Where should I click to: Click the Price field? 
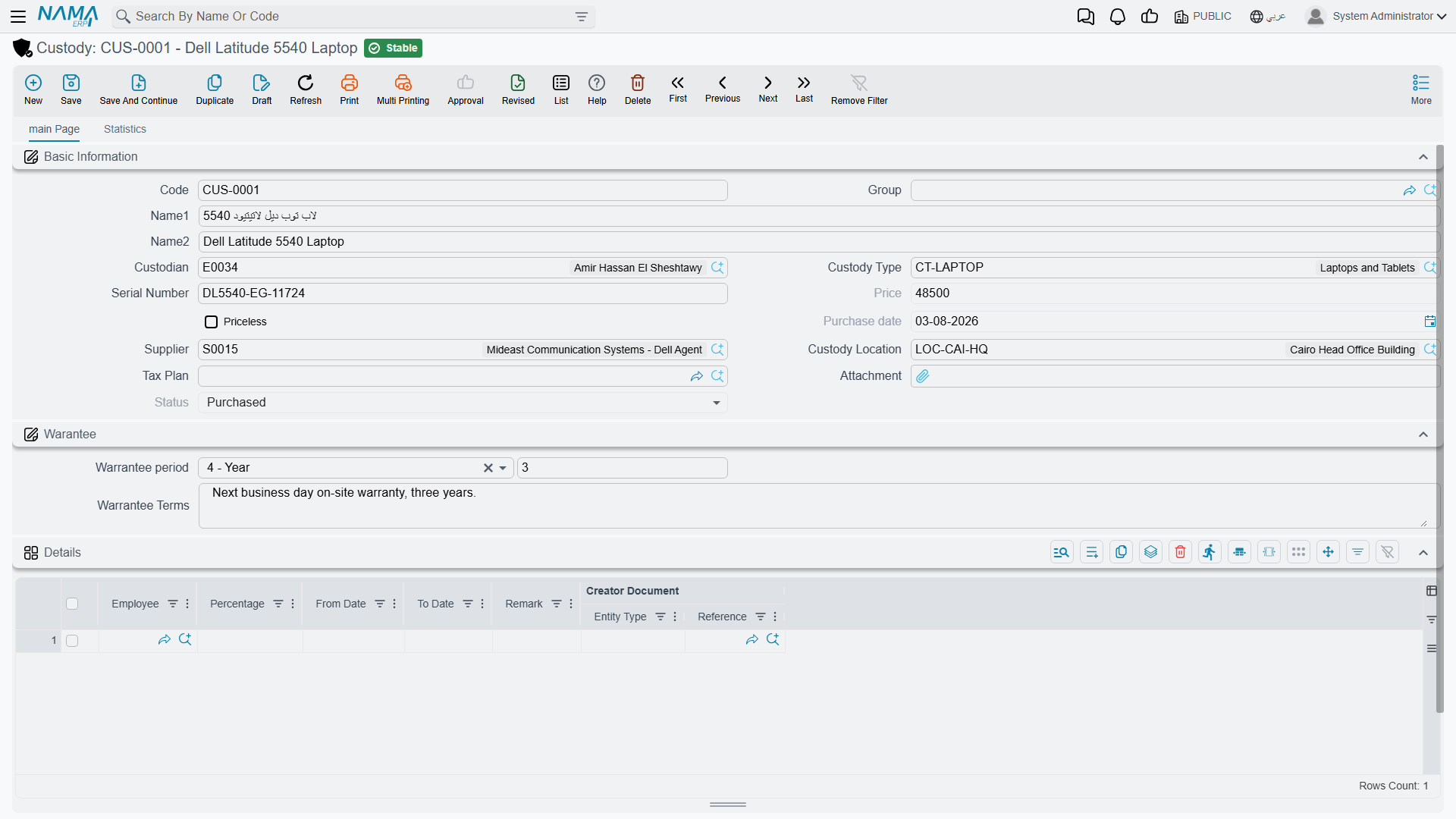(1174, 293)
